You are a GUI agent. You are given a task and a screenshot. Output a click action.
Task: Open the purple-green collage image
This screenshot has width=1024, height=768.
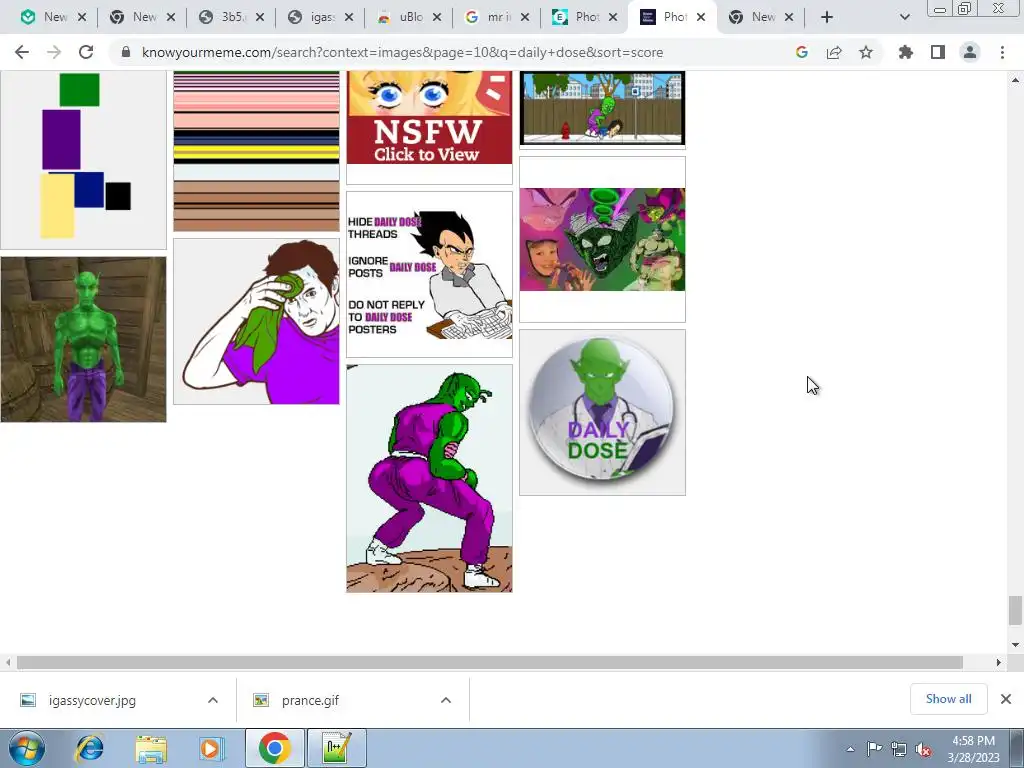click(602, 240)
